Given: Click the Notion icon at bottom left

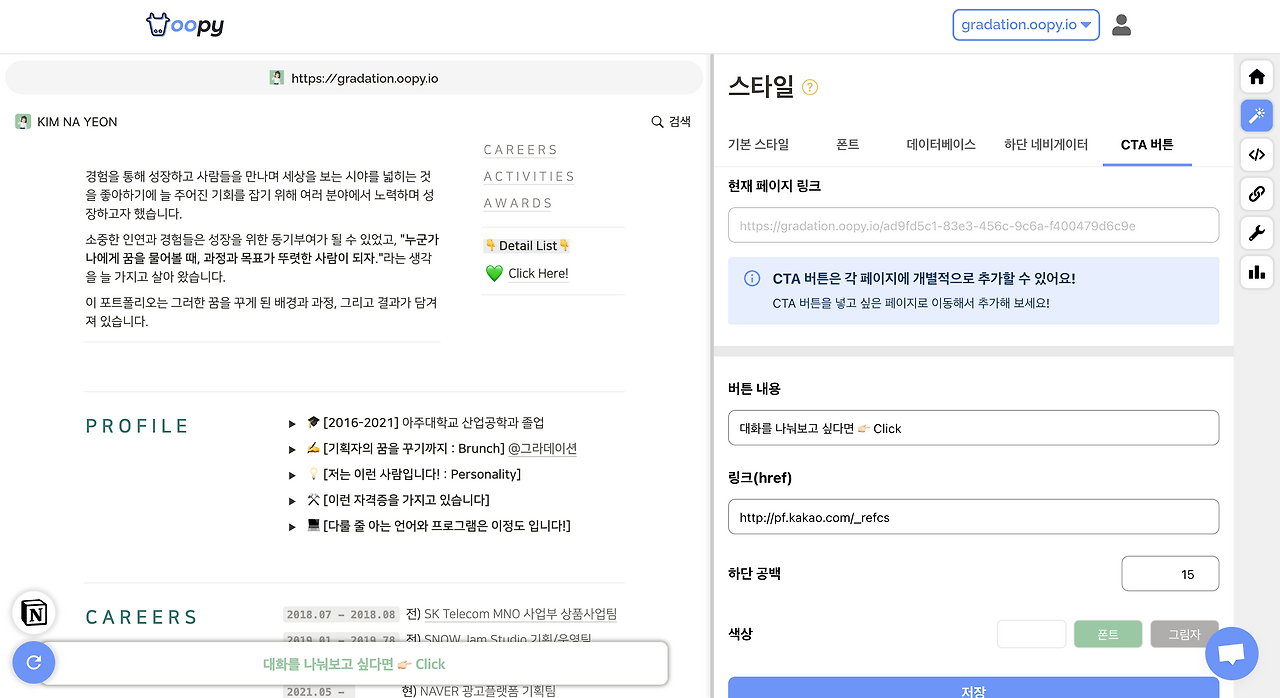Looking at the screenshot, I should tap(33, 612).
